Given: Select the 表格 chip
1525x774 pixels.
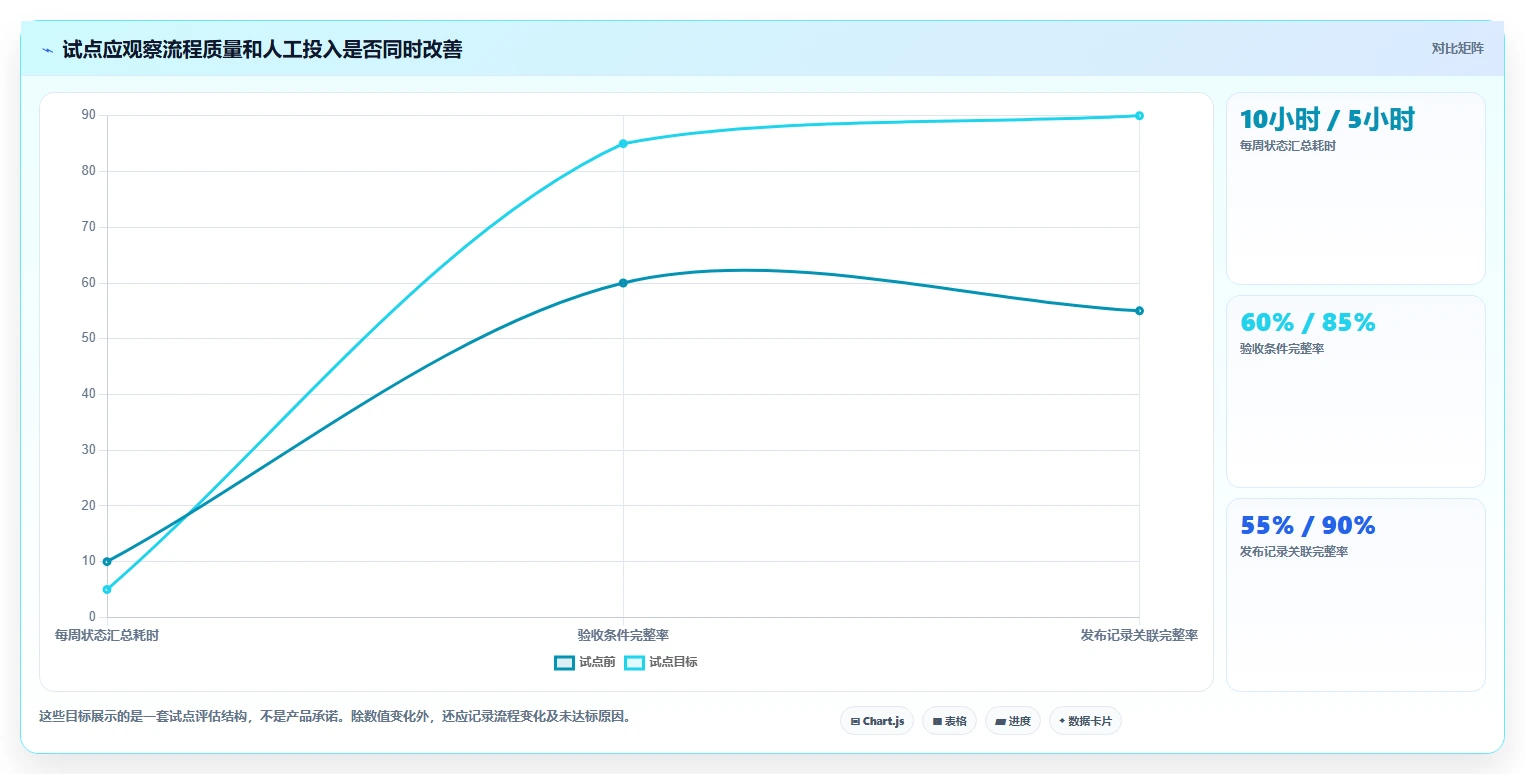Looking at the screenshot, I should coord(949,721).
